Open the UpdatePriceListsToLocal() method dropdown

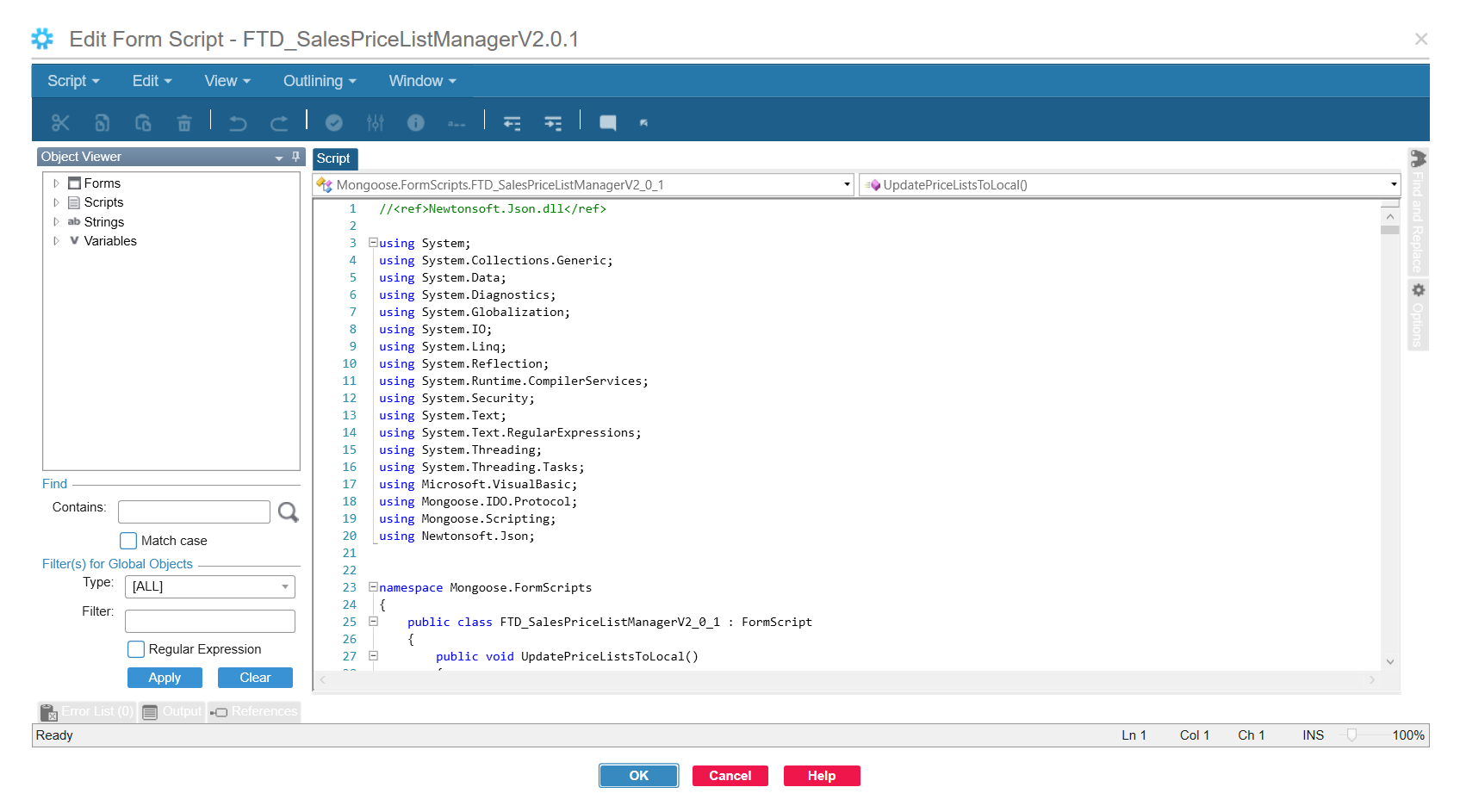coord(1393,185)
